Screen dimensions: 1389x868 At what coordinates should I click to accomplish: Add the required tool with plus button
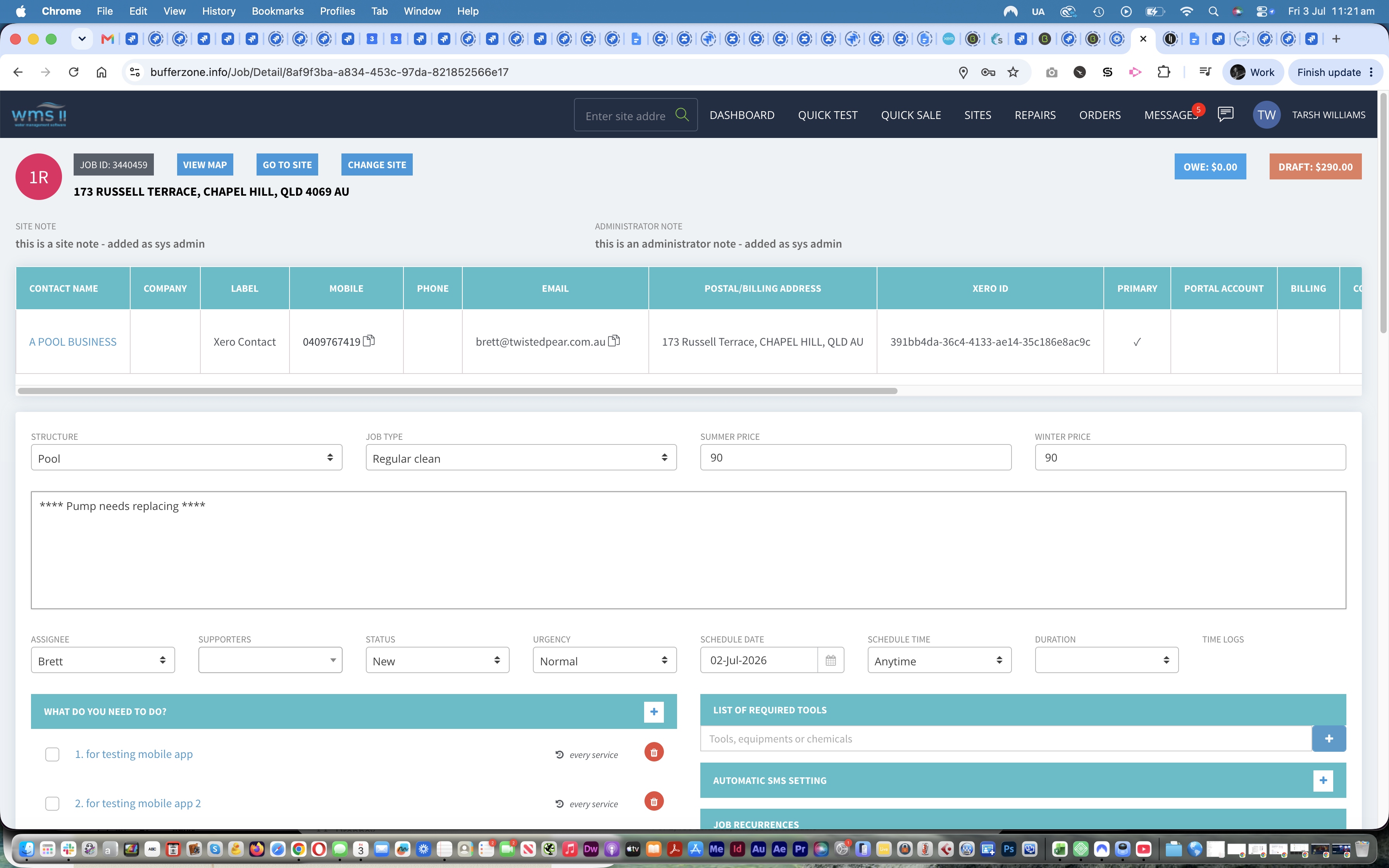(x=1329, y=739)
